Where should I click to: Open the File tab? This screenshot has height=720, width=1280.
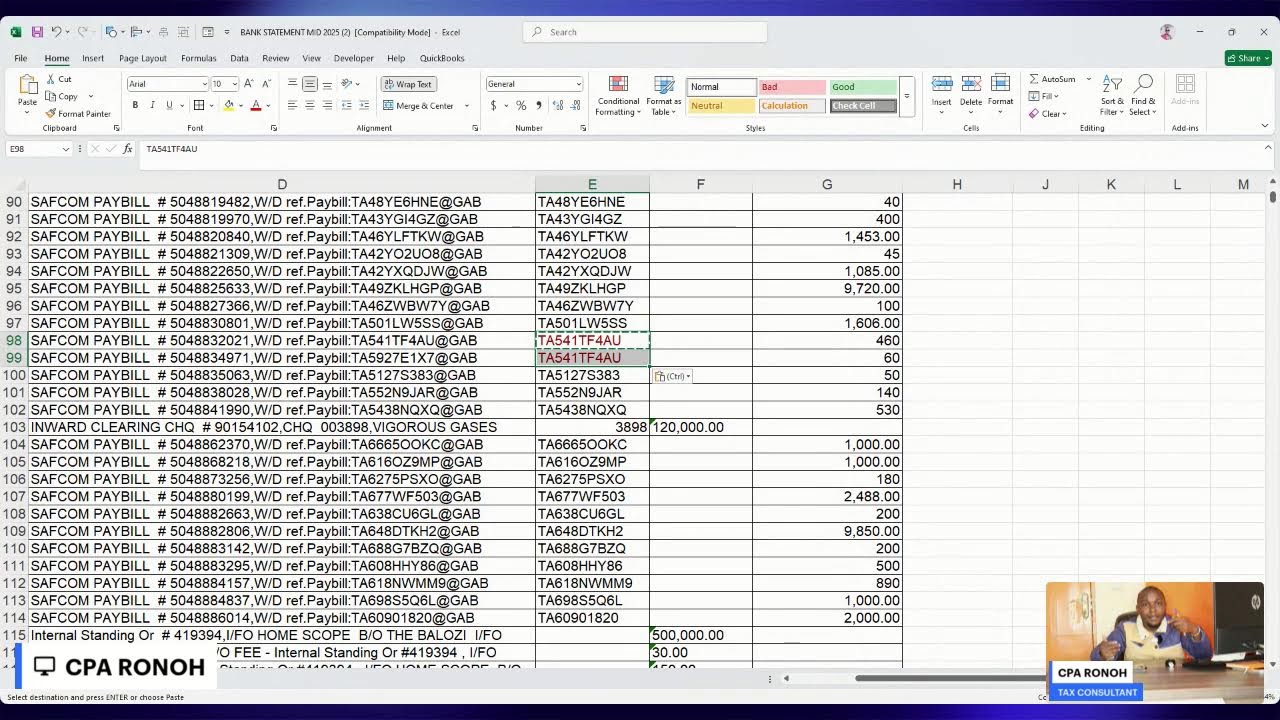pos(20,58)
